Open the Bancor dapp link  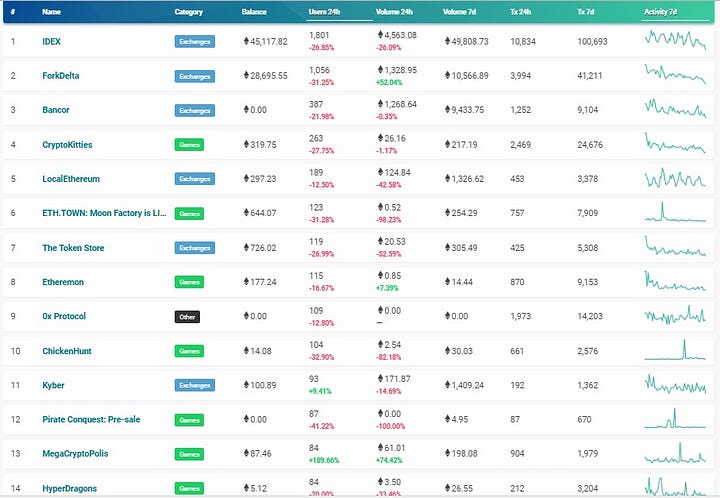click(56, 110)
